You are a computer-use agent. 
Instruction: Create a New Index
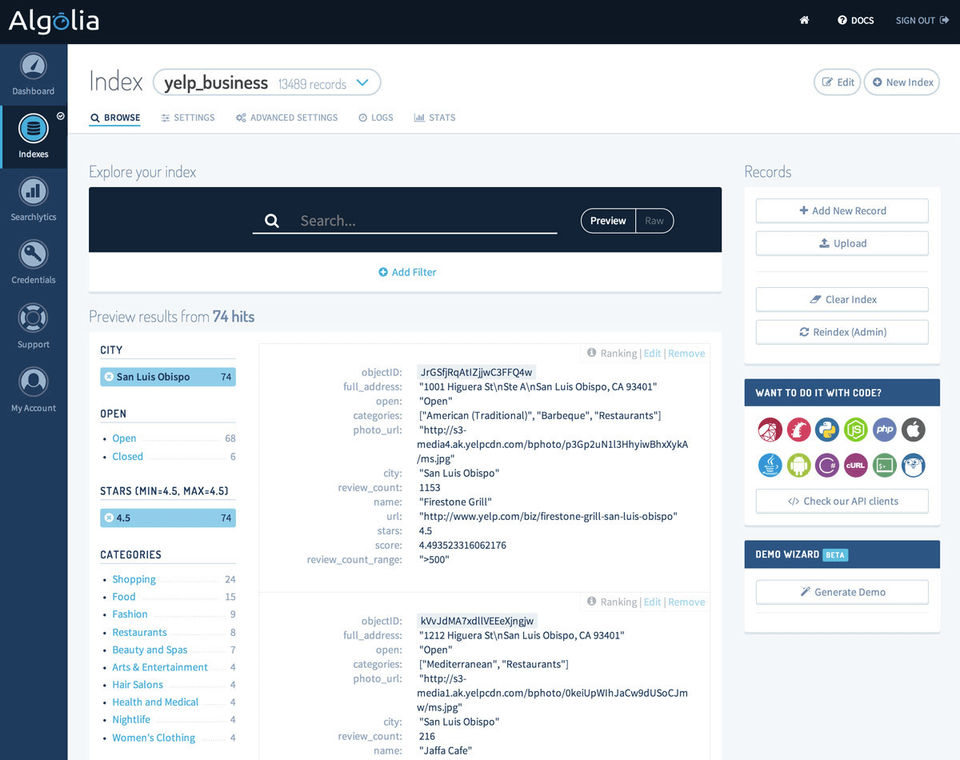click(902, 82)
